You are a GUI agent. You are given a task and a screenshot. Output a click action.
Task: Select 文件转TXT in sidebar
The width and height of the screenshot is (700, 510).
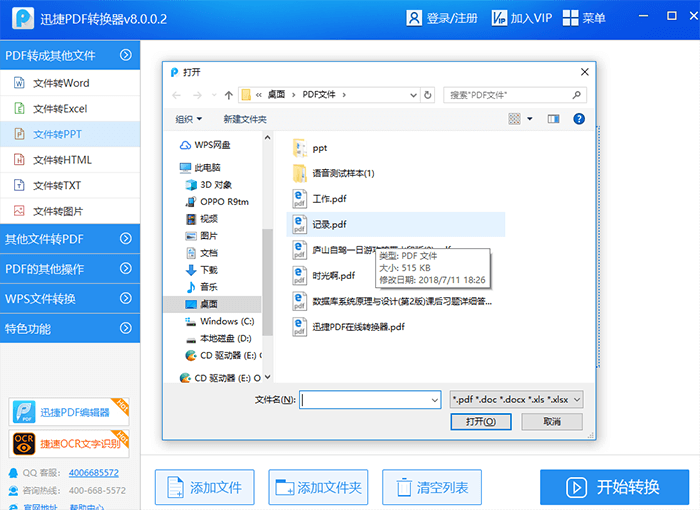tap(70, 185)
